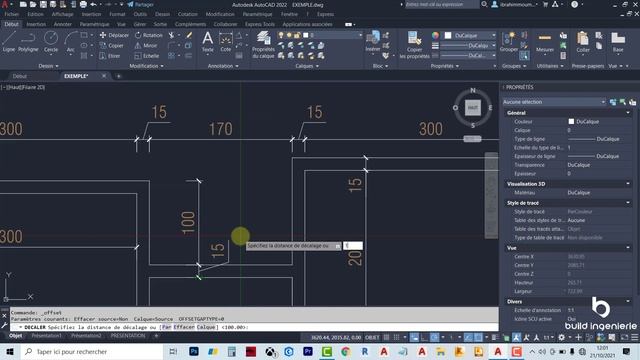This screenshot has height=360, width=640.
Task: Click Couleur DuCalque swatch in properties
Action: click(x=571, y=122)
